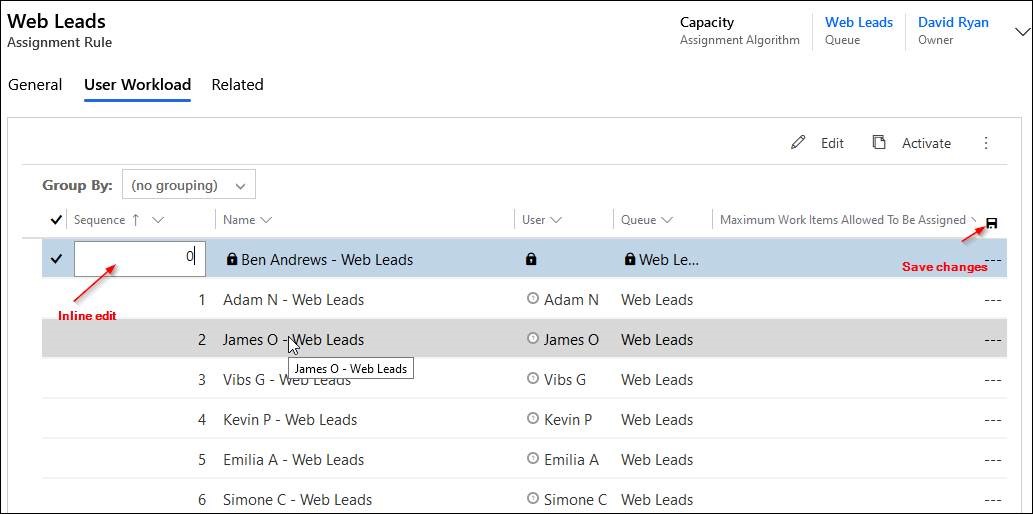Viewport: 1033px width, 514px height.
Task: Click the Edit pencil icon
Action: pos(798,143)
